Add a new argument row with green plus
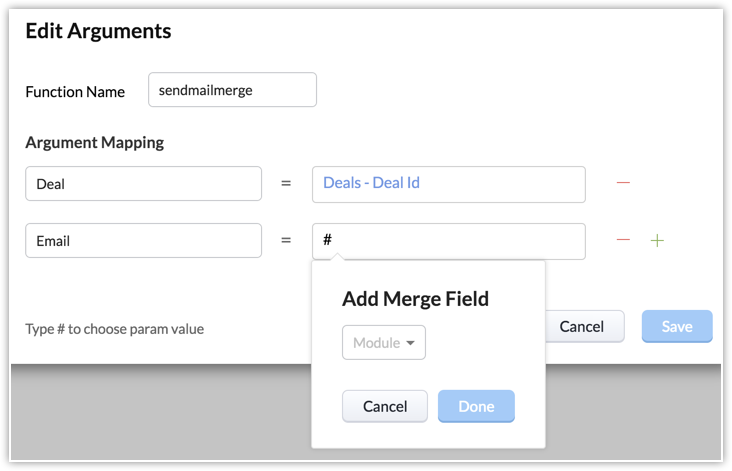Viewport: 732px width, 471px height. pos(657,241)
